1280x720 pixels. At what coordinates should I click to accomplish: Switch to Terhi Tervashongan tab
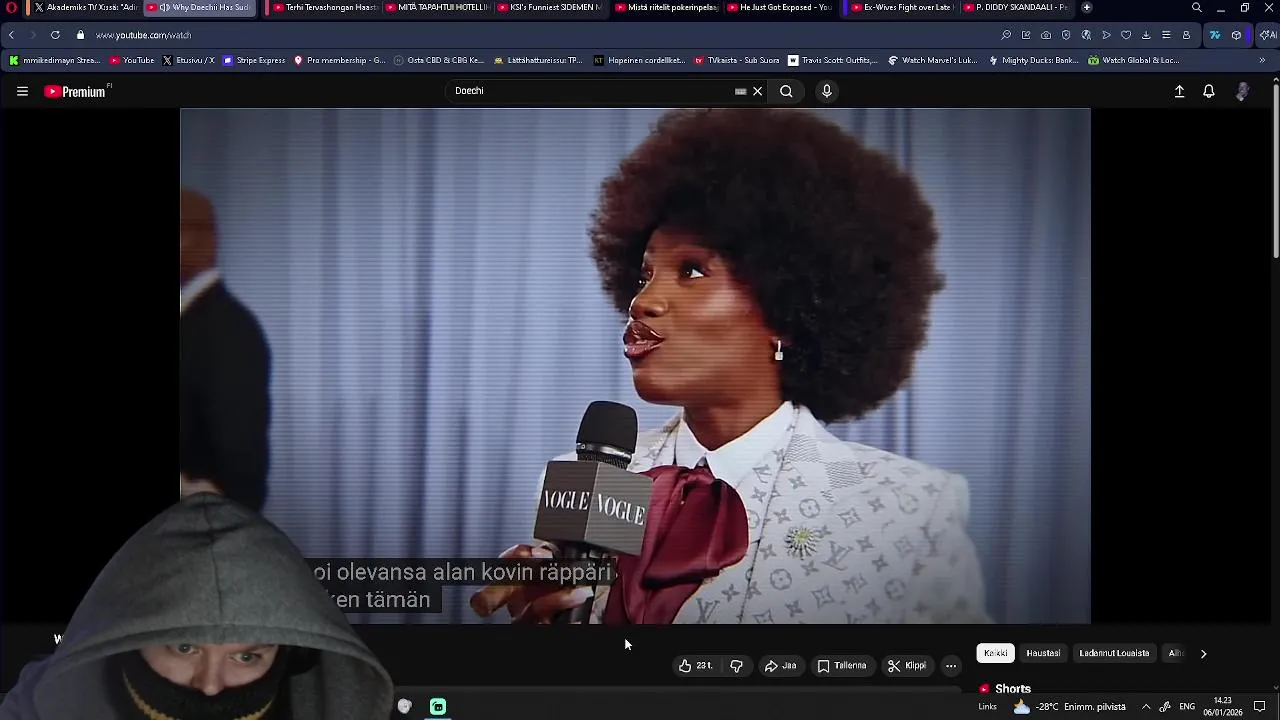pos(323,7)
